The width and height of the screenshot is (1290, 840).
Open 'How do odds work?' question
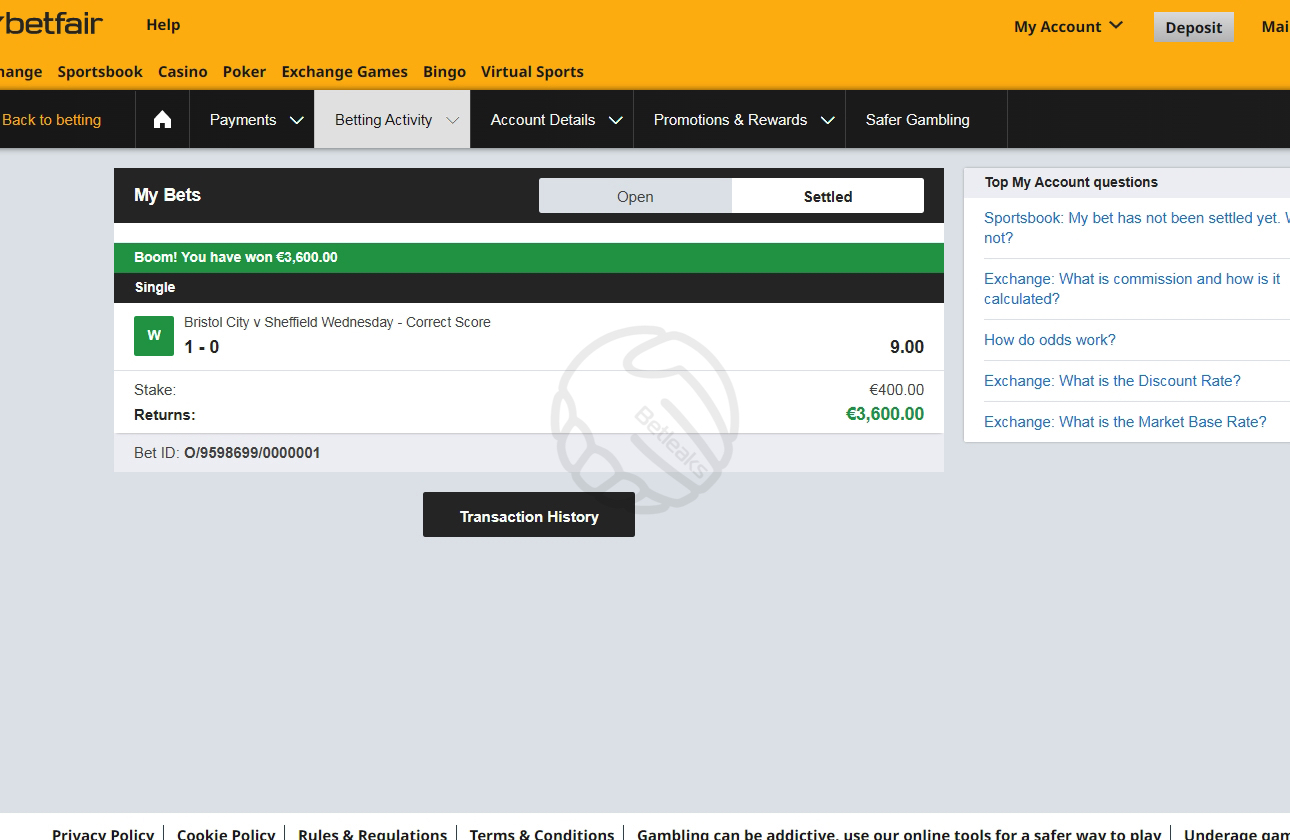[x=1050, y=340]
